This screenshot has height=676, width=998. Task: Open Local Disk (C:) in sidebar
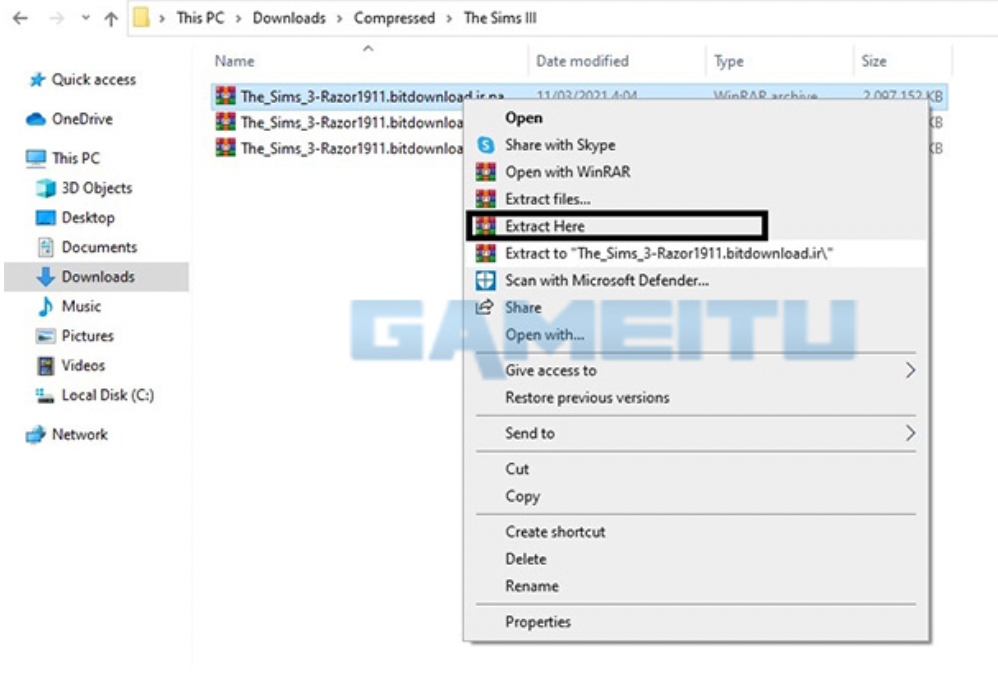[108, 395]
